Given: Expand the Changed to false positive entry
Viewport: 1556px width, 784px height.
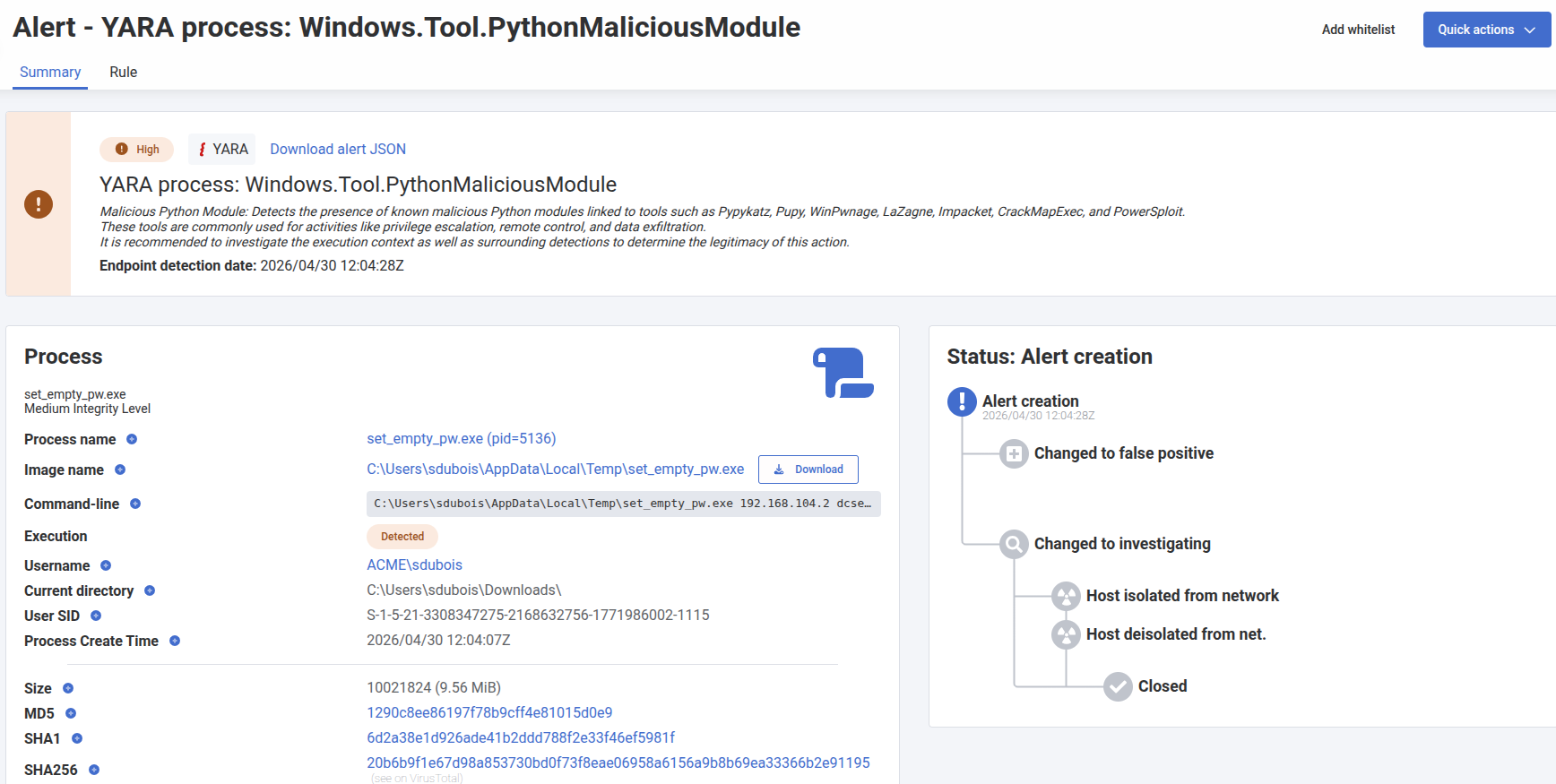Looking at the screenshot, I should [1014, 454].
